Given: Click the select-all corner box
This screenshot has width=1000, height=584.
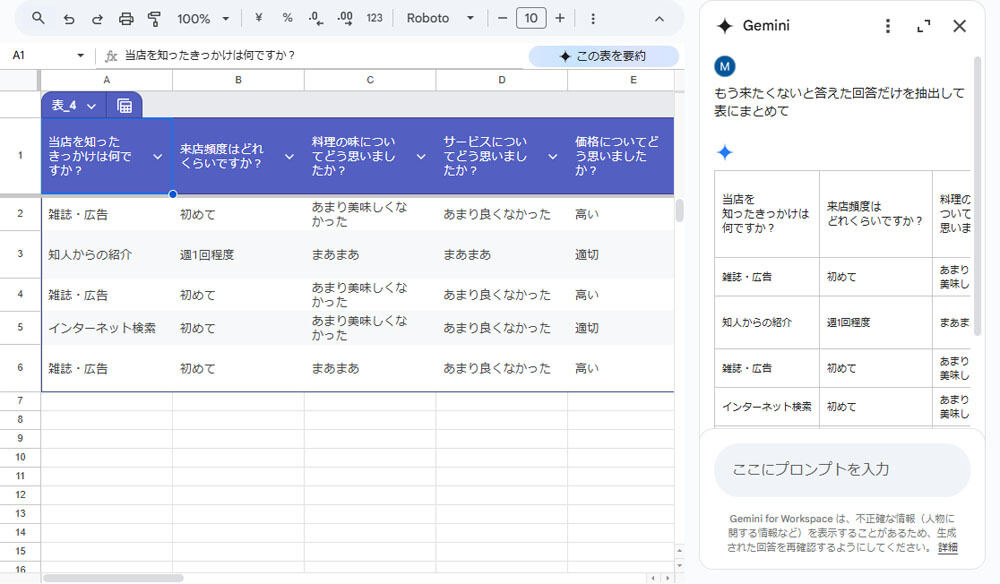Looking at the screenshot, I should tap(20, 80).
